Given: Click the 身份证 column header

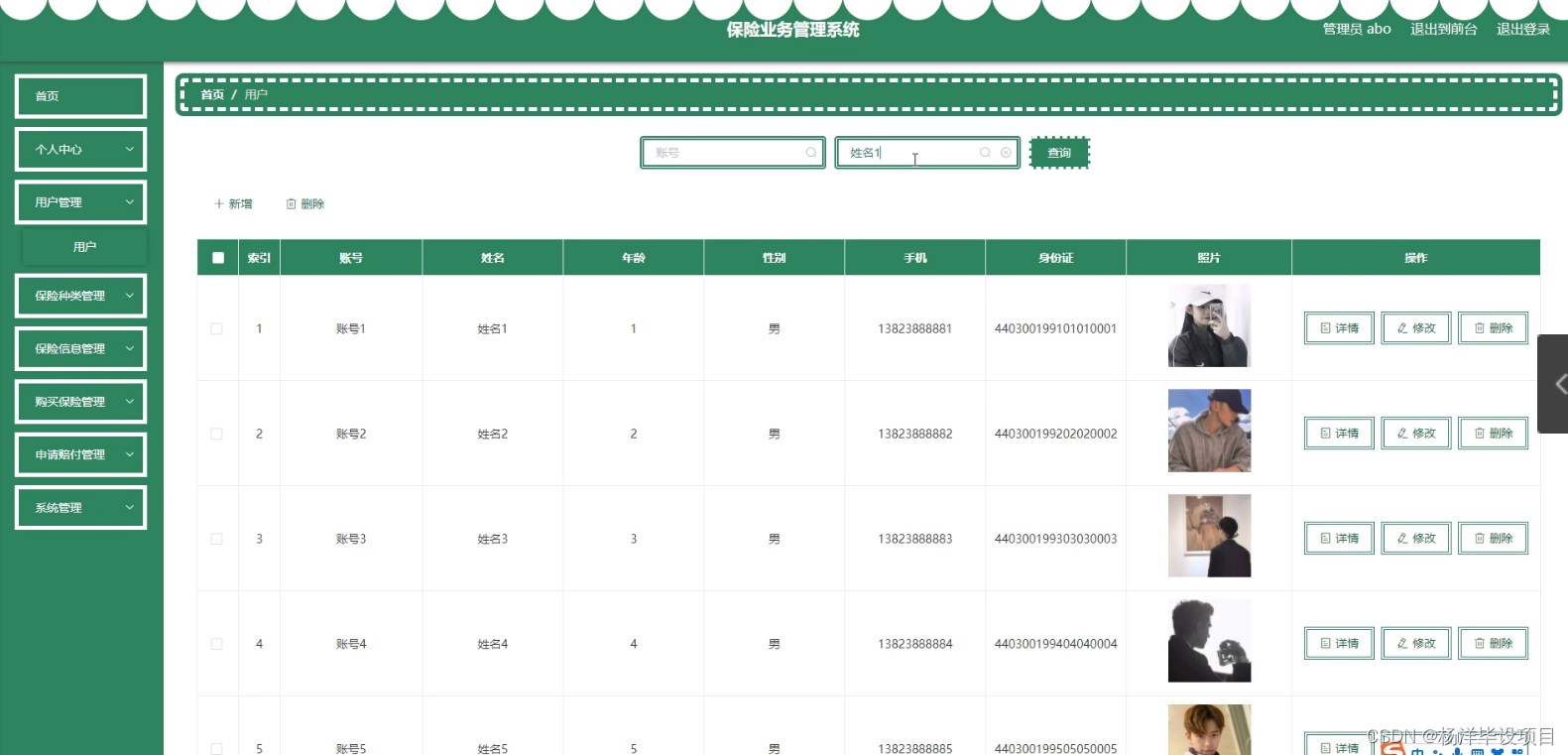Looking at the screenshot, I should (x=1056, y=258).
